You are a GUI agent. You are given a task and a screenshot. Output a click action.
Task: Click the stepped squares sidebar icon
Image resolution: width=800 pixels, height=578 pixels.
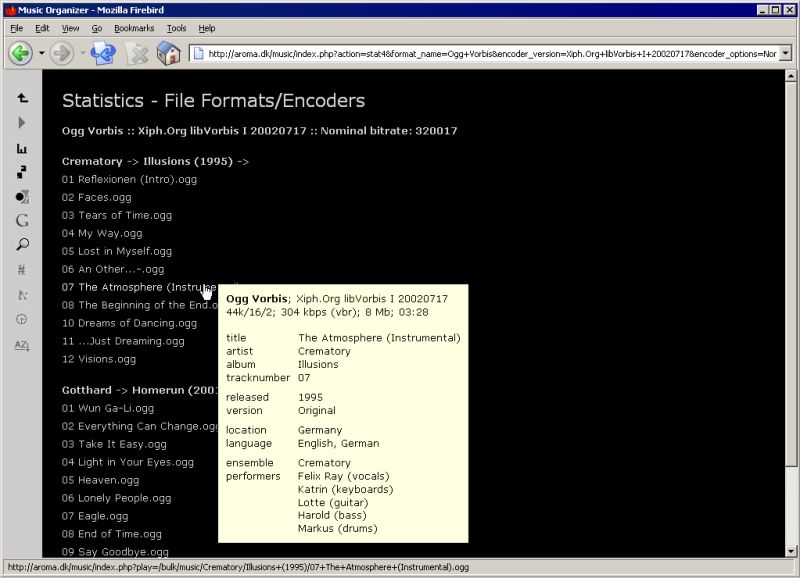(x=21, y=172)
